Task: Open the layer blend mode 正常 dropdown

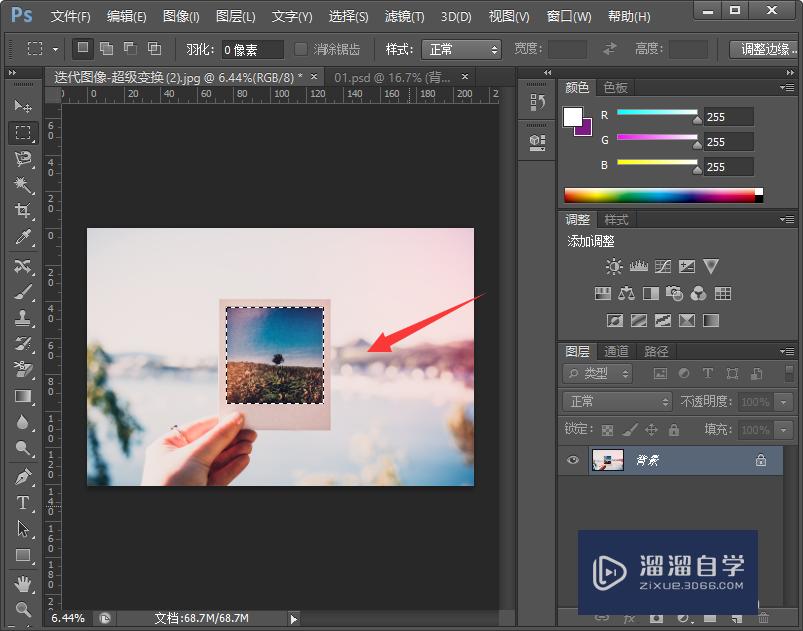Action: (618, 401)
